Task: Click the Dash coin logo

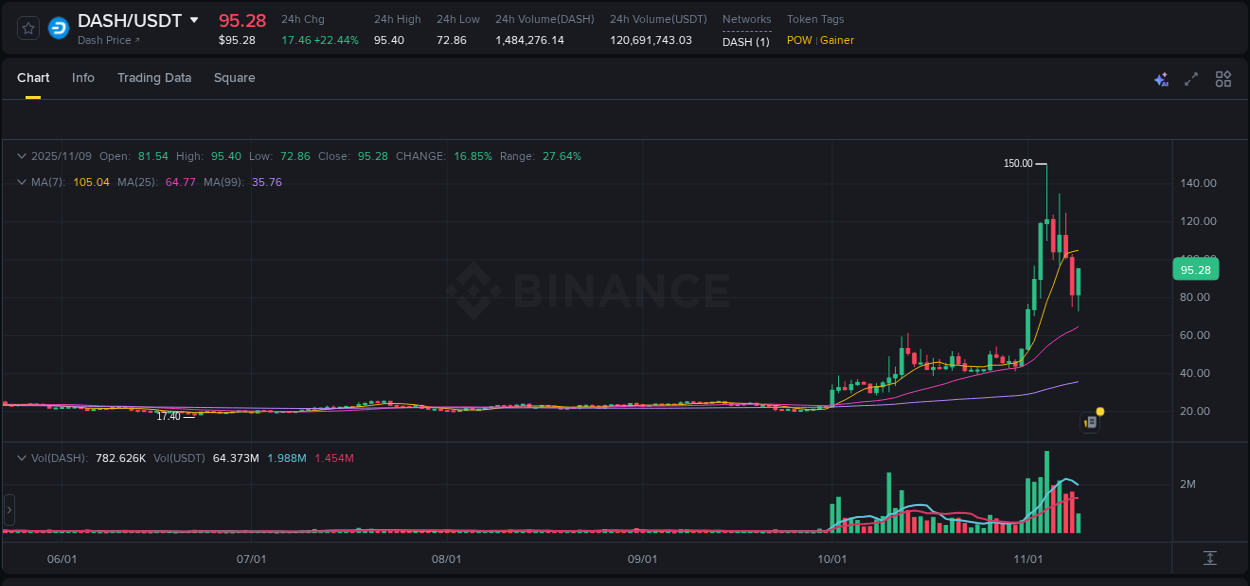Action: [58, 27]
